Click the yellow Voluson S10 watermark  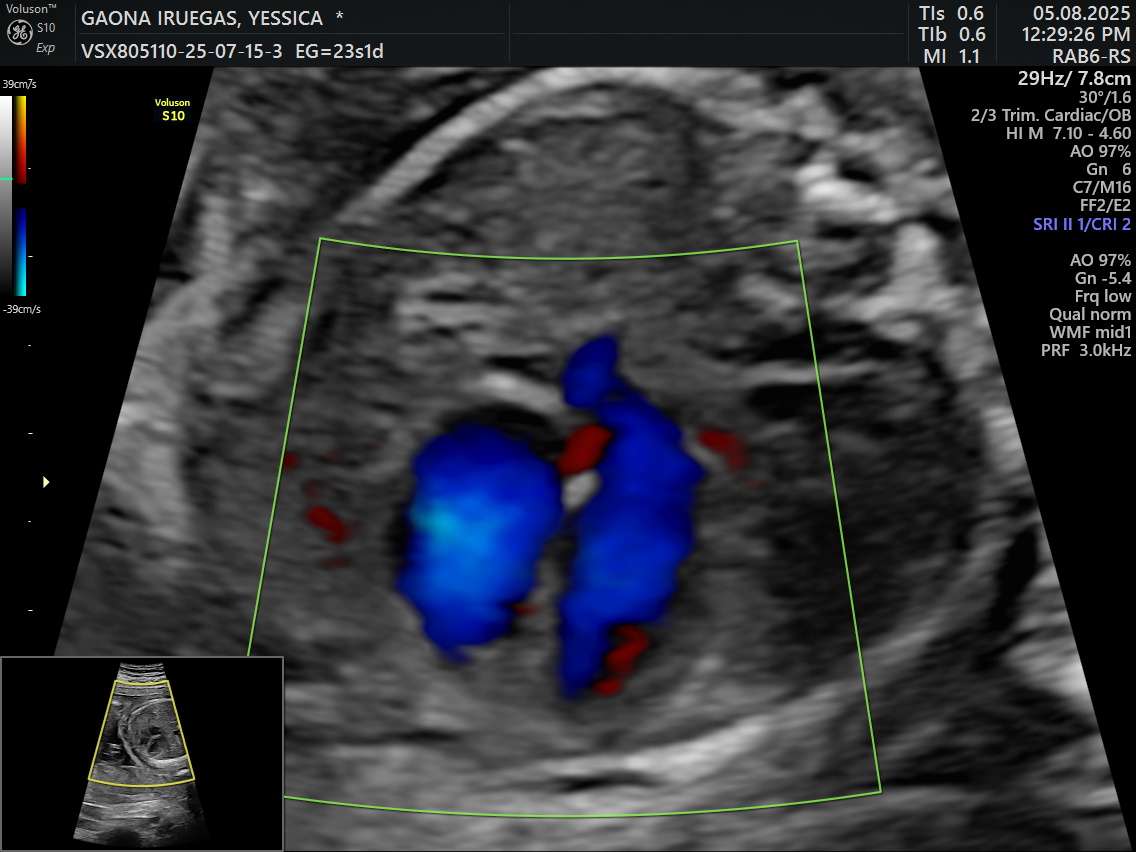(172, 109)
